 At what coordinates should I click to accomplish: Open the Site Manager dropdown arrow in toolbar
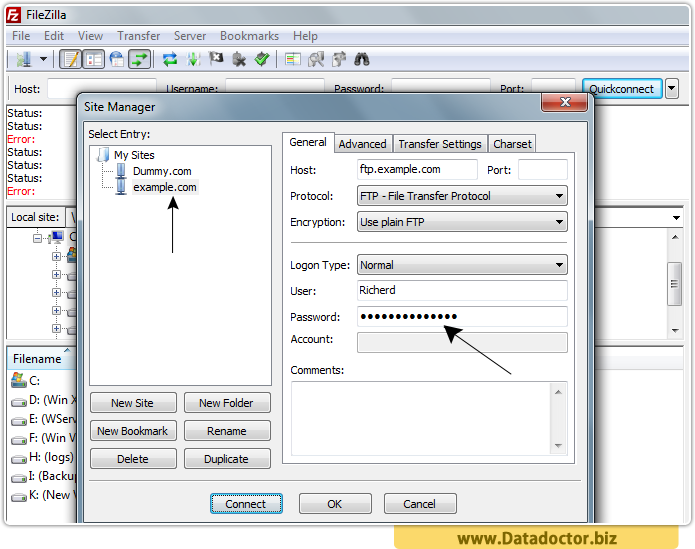(43, 59)
